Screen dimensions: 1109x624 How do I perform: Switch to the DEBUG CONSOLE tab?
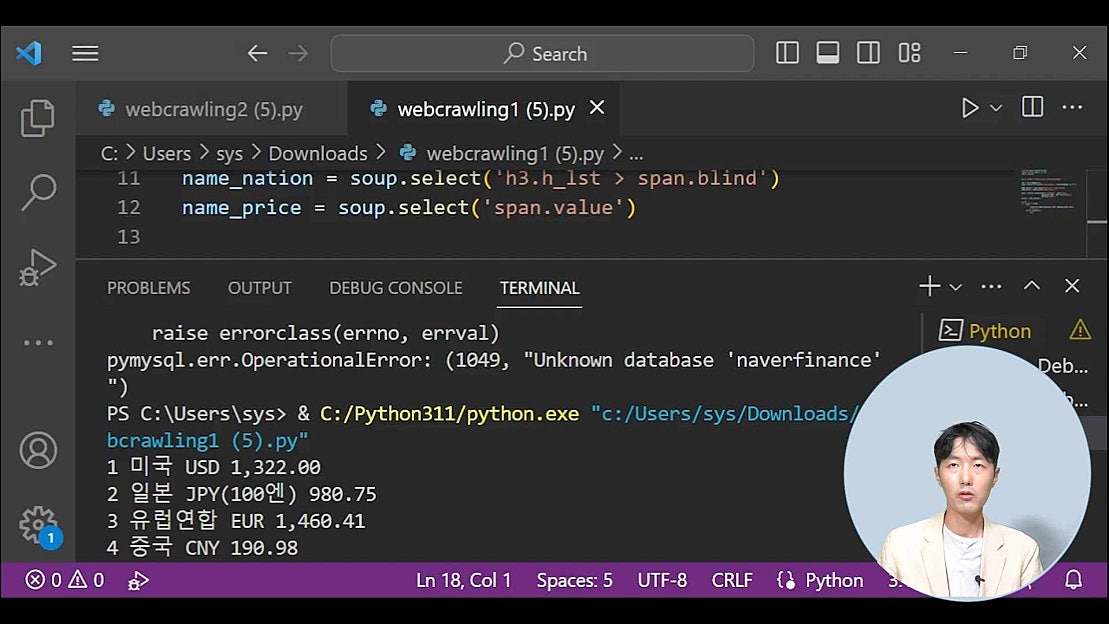[x=395, y=288]
